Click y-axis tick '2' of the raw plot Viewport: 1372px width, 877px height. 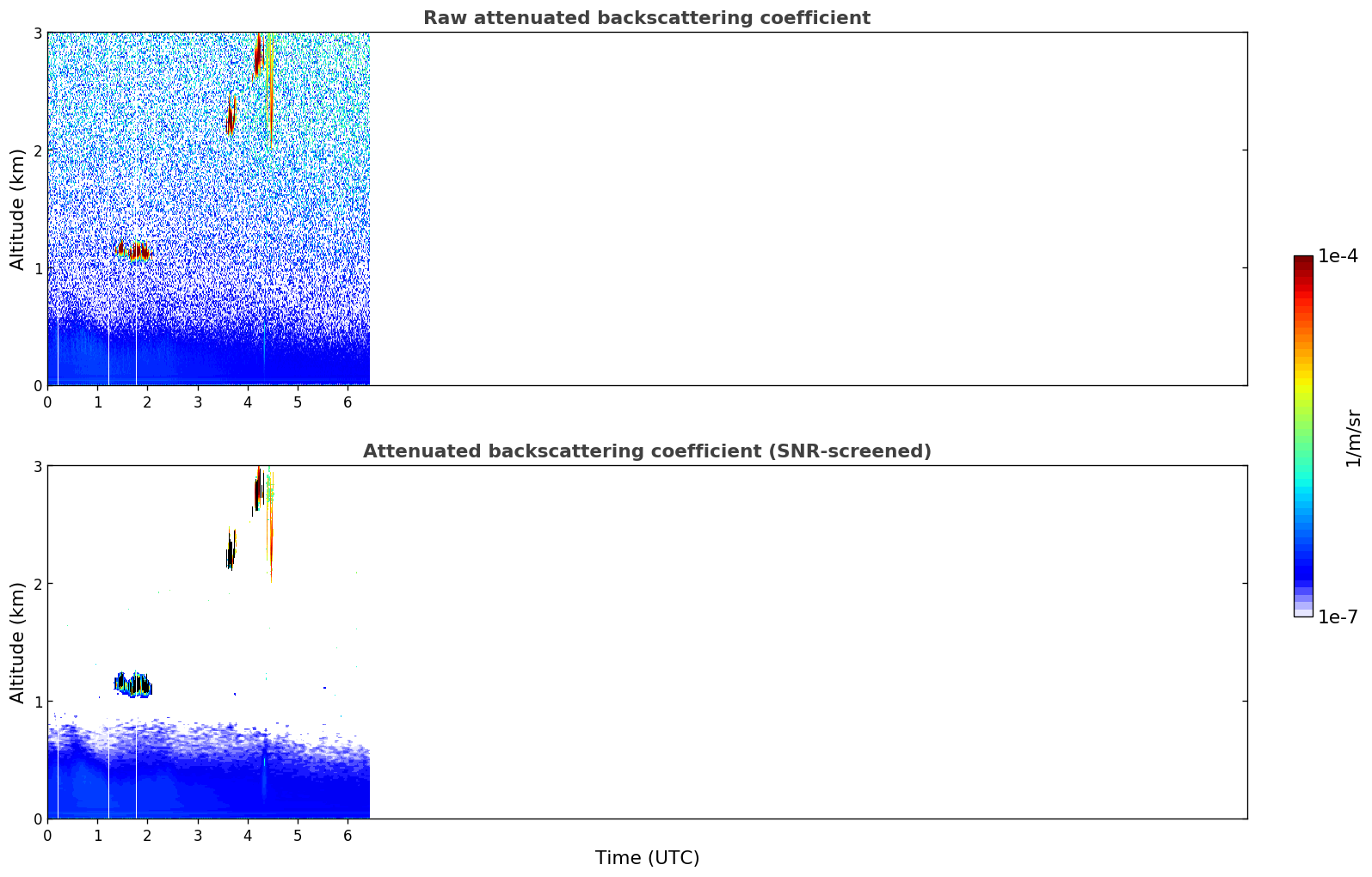38,150
